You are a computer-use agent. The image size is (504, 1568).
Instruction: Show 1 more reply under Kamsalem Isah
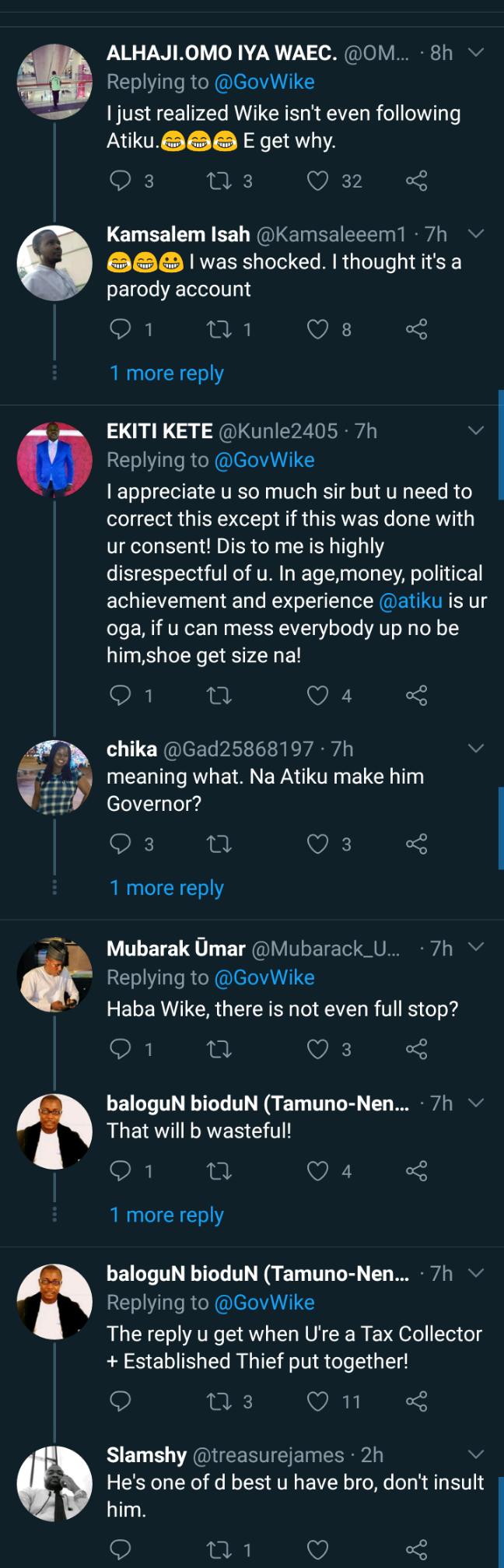tap(166, 374)
